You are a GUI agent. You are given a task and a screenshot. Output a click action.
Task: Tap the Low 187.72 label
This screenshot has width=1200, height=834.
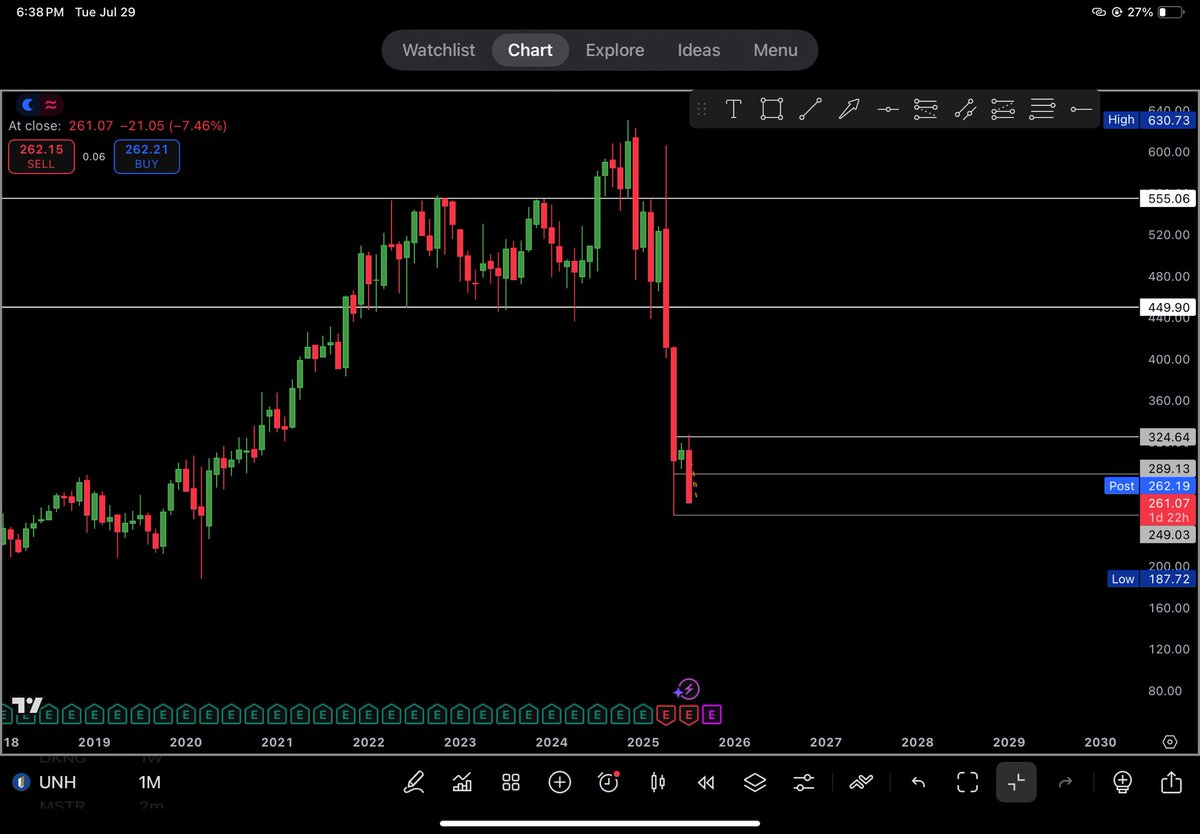[1152, 578]
